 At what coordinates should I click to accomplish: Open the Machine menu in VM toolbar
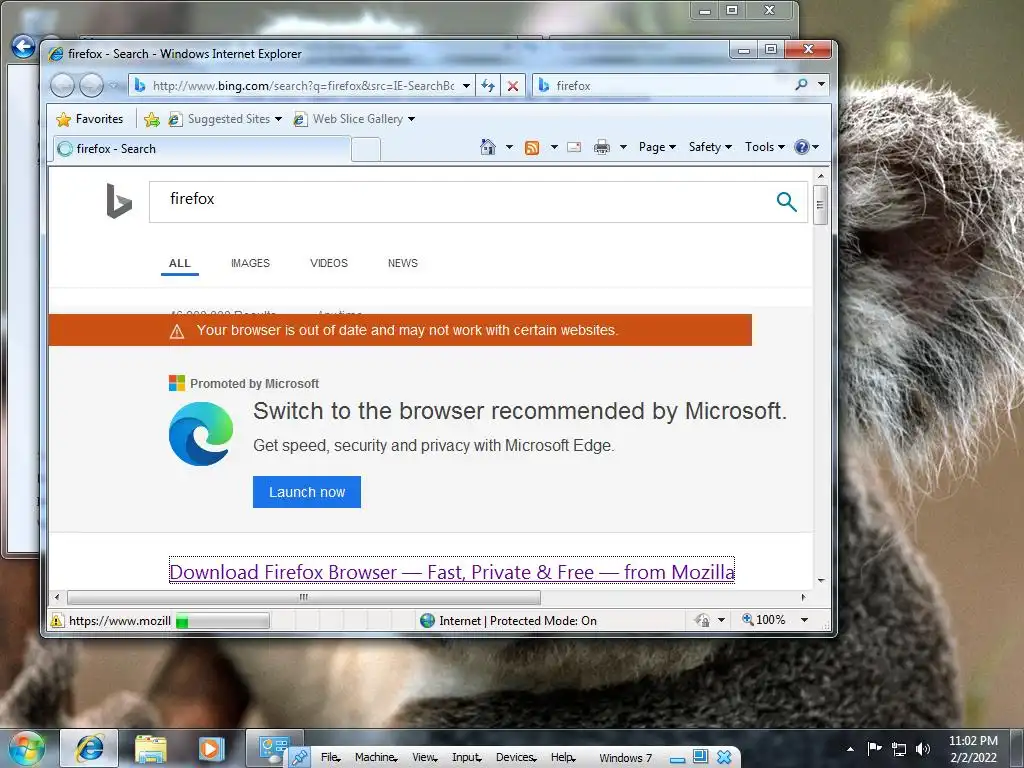pos(376,757)
